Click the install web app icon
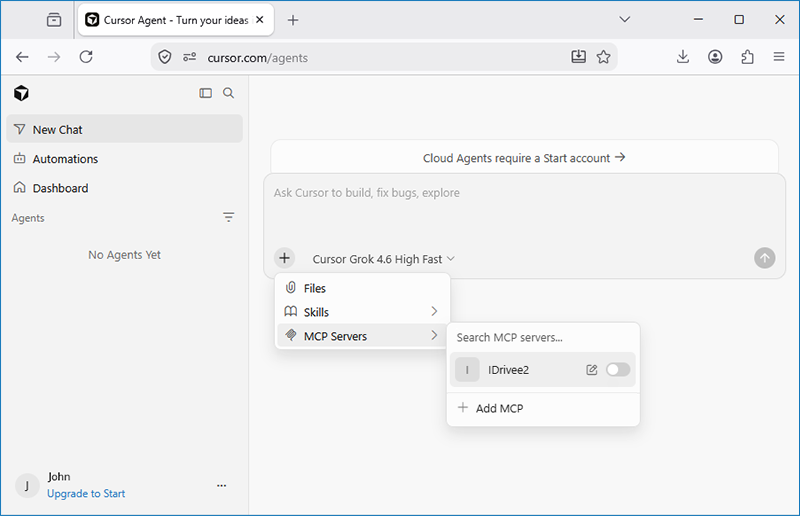 578,57
